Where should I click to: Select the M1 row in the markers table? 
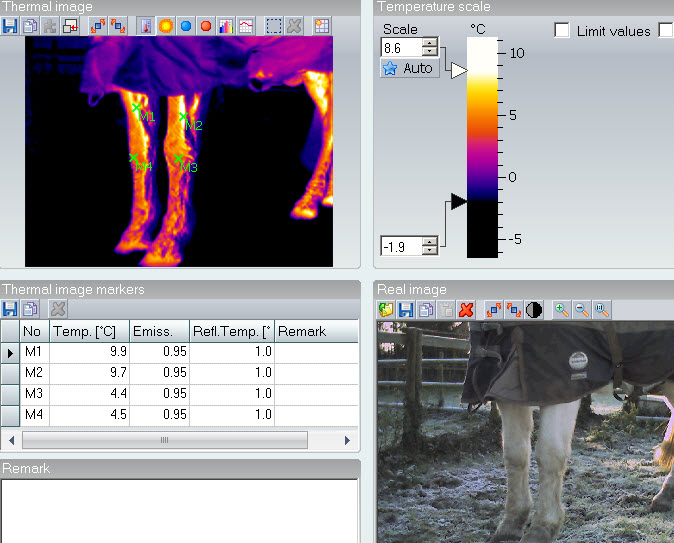[180, 353]
